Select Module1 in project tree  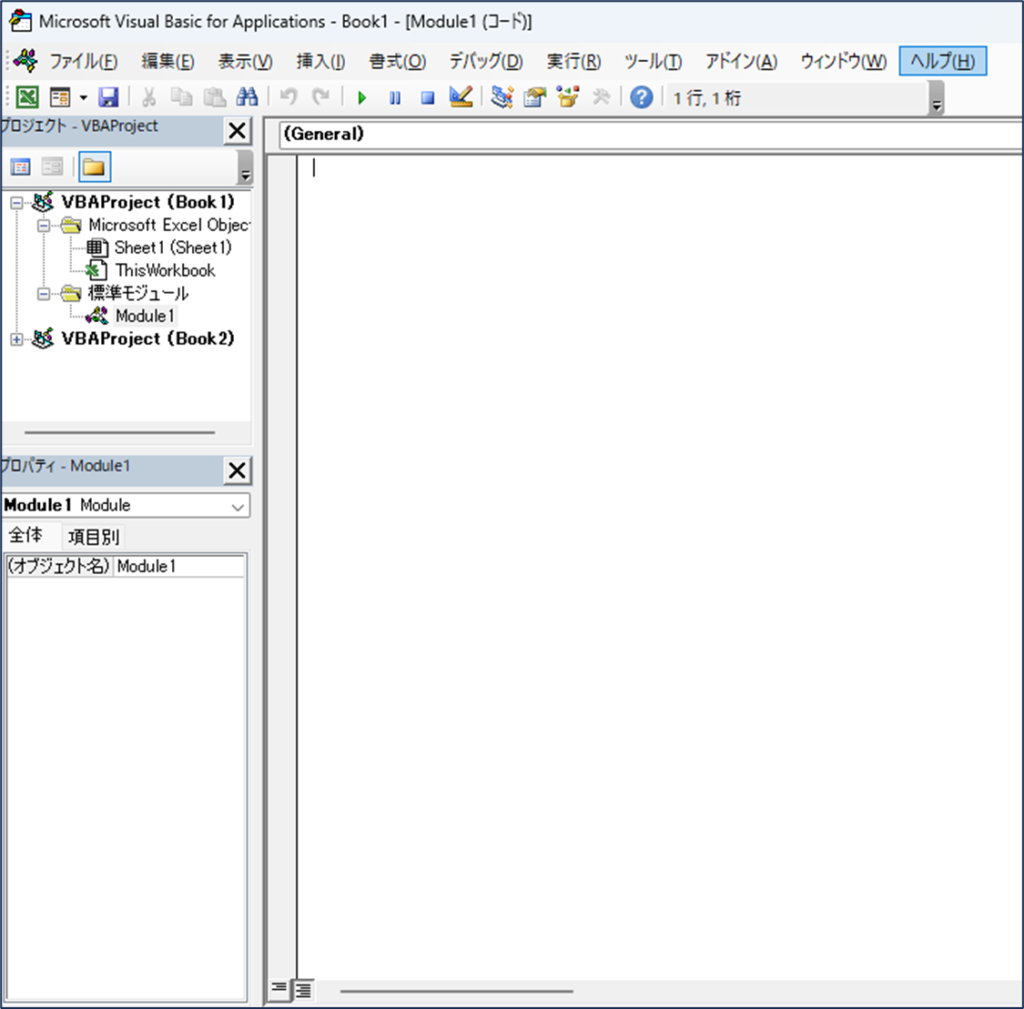[145, 316]
